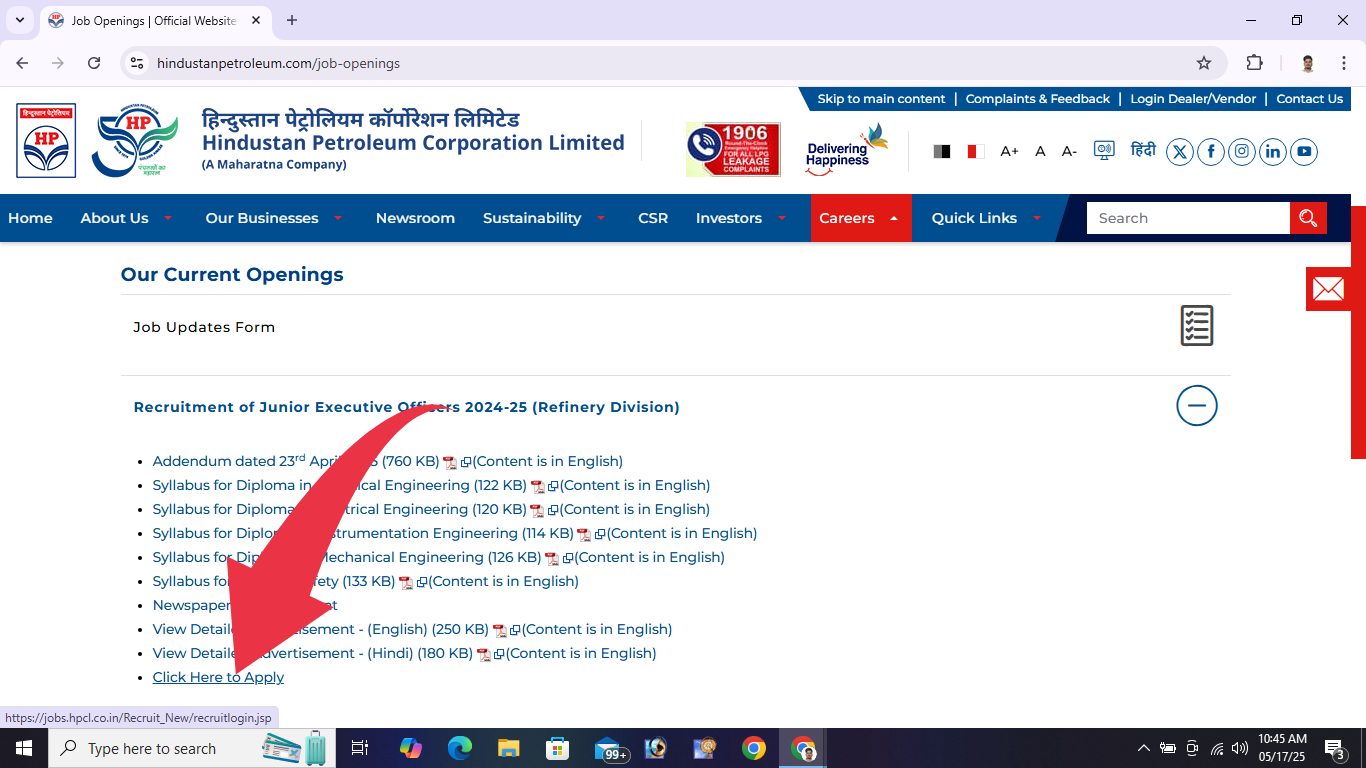The height and width of the screenshot is (768, 1366).
Task: Open Microsoft Store from taskbar
Action: [x=558, y=748]
